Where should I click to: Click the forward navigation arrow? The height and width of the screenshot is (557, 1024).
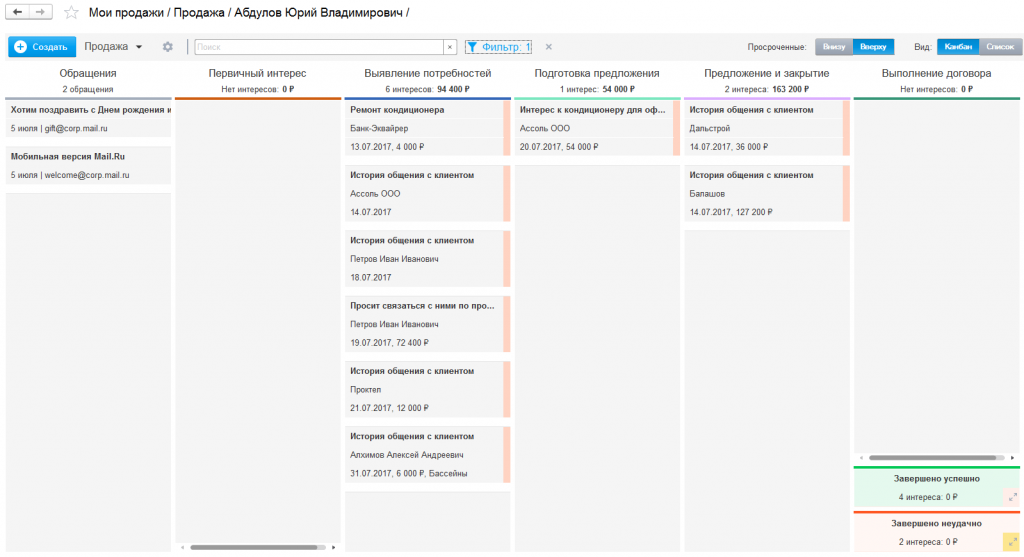click(x=40, y=11)
